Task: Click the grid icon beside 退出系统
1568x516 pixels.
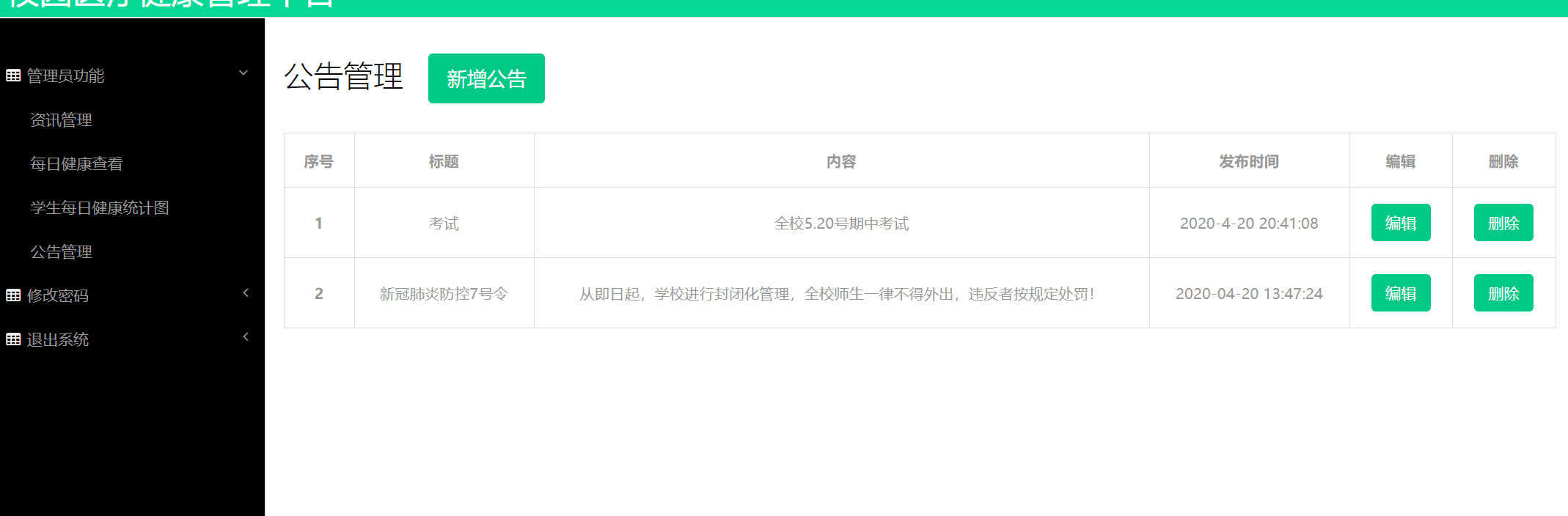Action: click(13, 339)
